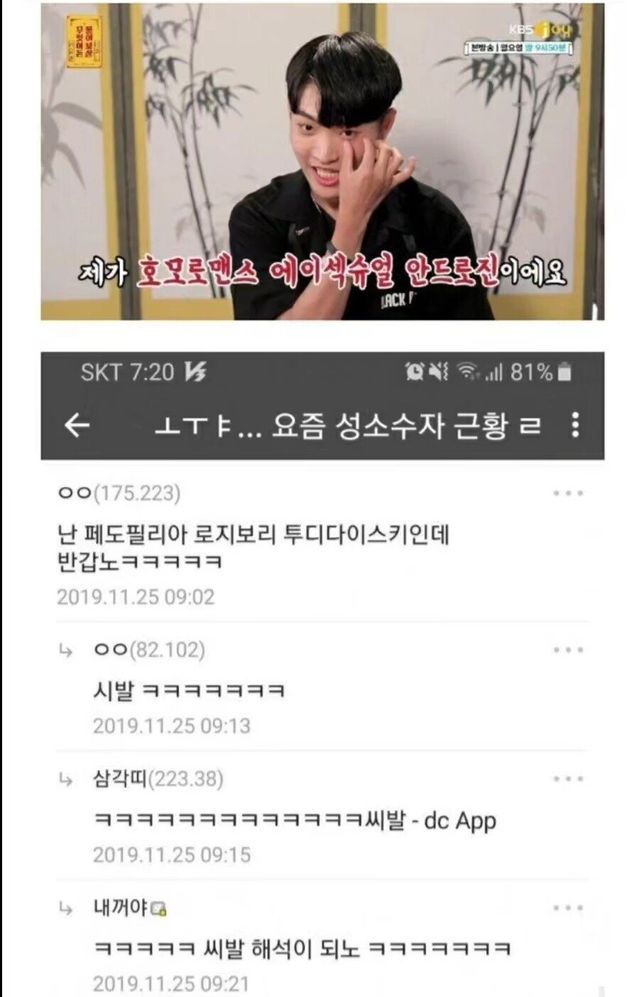Tap the alarm clock status bar icon
Screen dimensions: 640x997
(414, 371)
